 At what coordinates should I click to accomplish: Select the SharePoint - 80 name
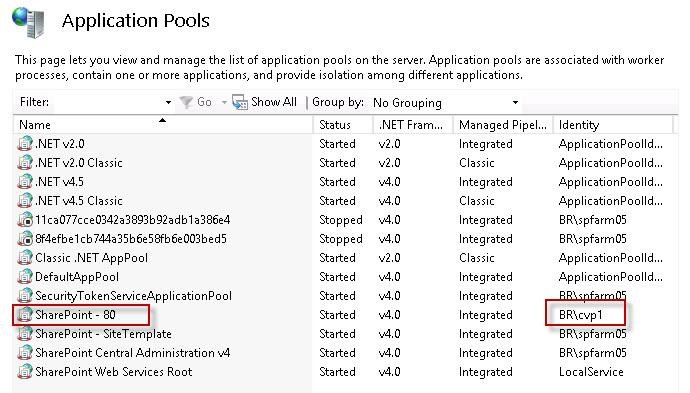click(x=75, y=315)
